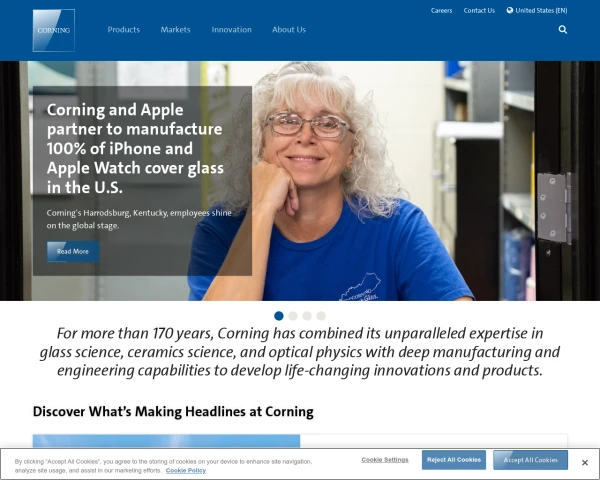Reject All Cookies
This screenshot has width=600, height=480.
click(454, 460)
